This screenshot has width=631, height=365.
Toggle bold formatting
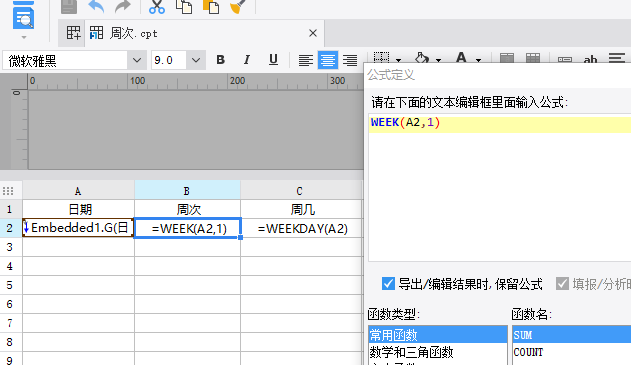coord(220,60)
